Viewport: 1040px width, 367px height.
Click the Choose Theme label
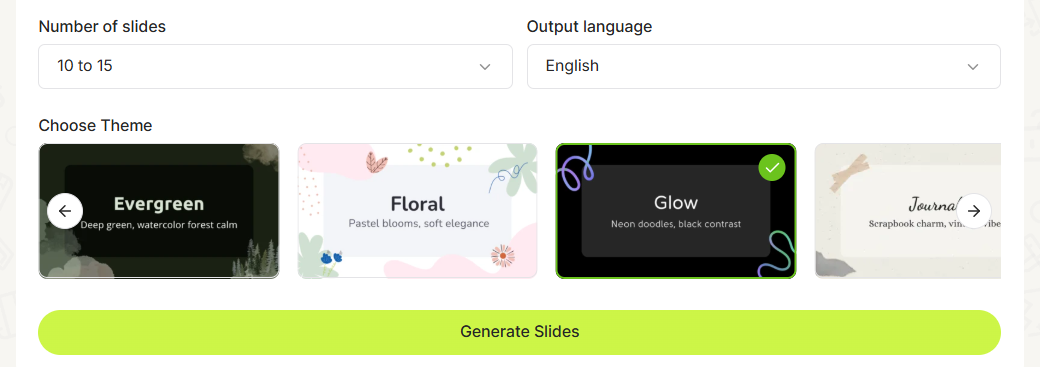pyautogui.click(x=96, y=125)
